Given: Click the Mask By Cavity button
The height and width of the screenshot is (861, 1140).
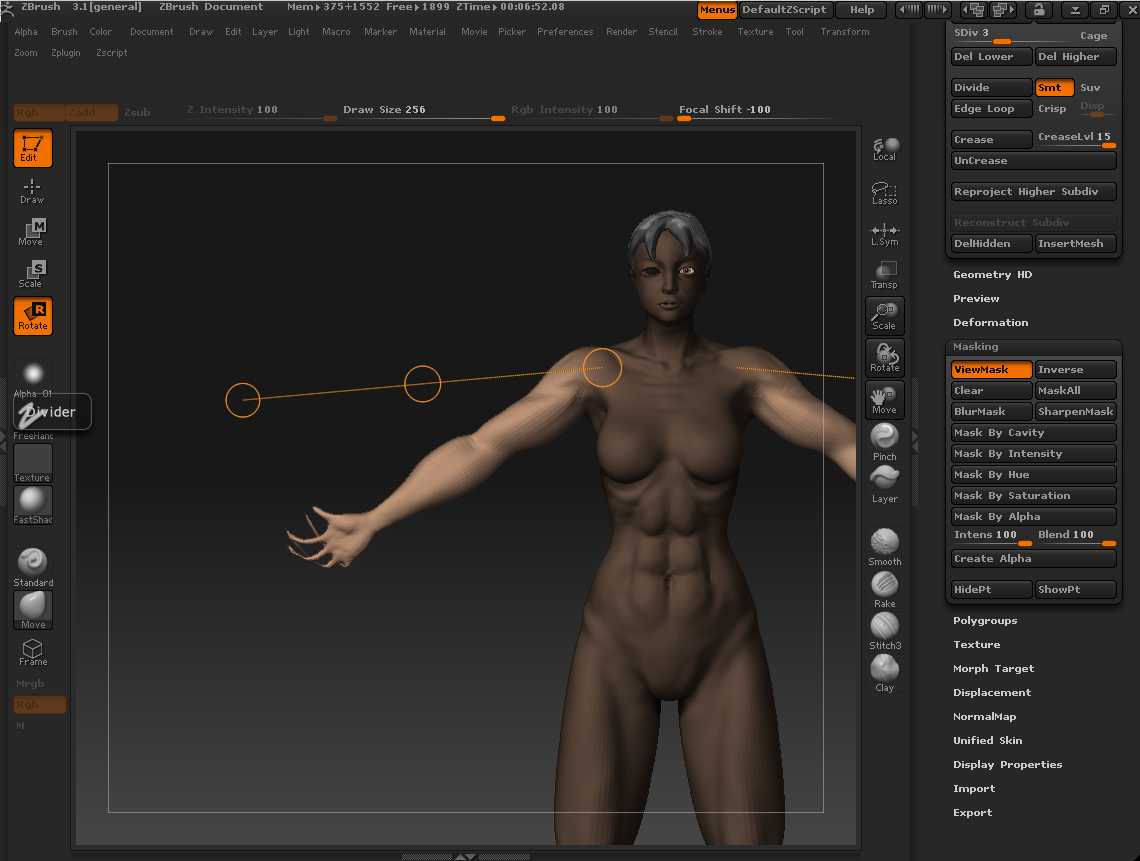Looking at the screenshot, I should 1033,433.
